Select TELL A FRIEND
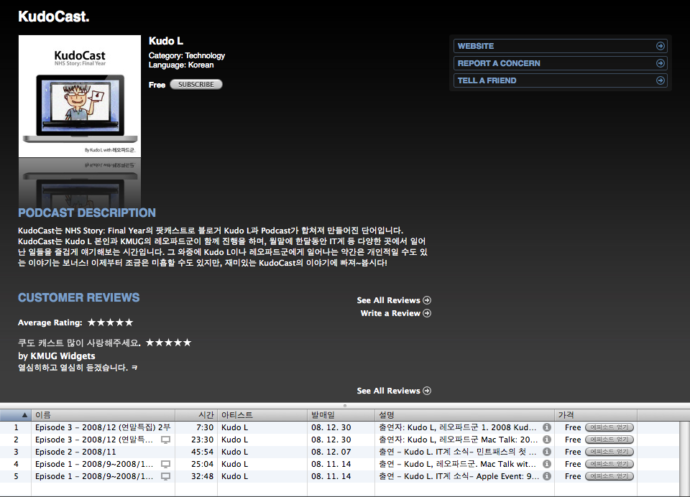 560,81
